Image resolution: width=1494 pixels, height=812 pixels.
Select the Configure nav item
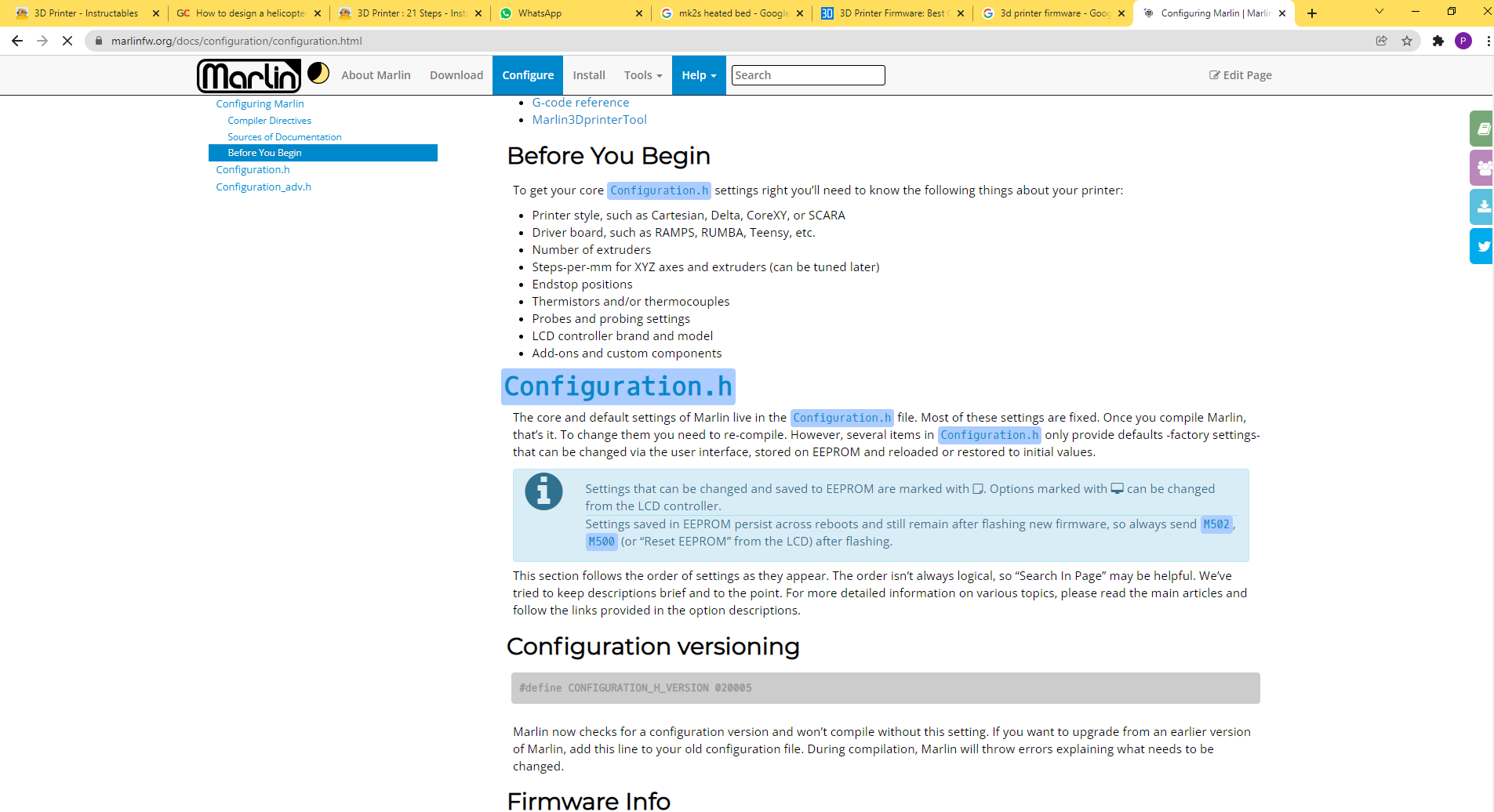(x=528, y=75)
